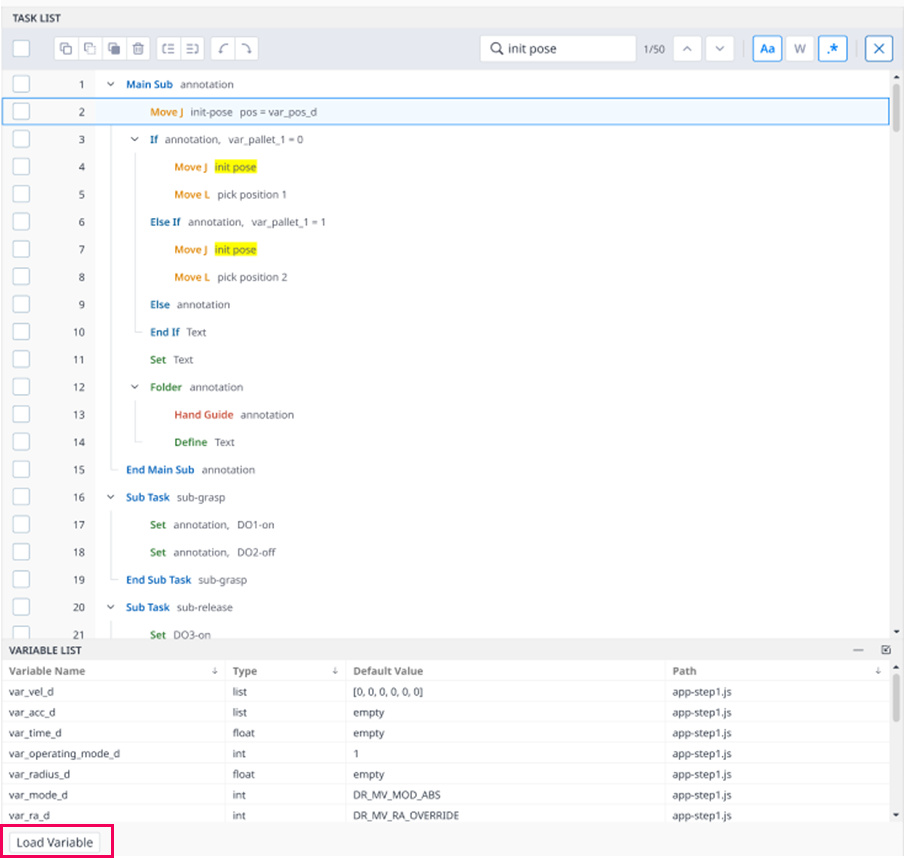Click the Undo arrow icon
The image size is (904, 858).
(x=223, y=48)
